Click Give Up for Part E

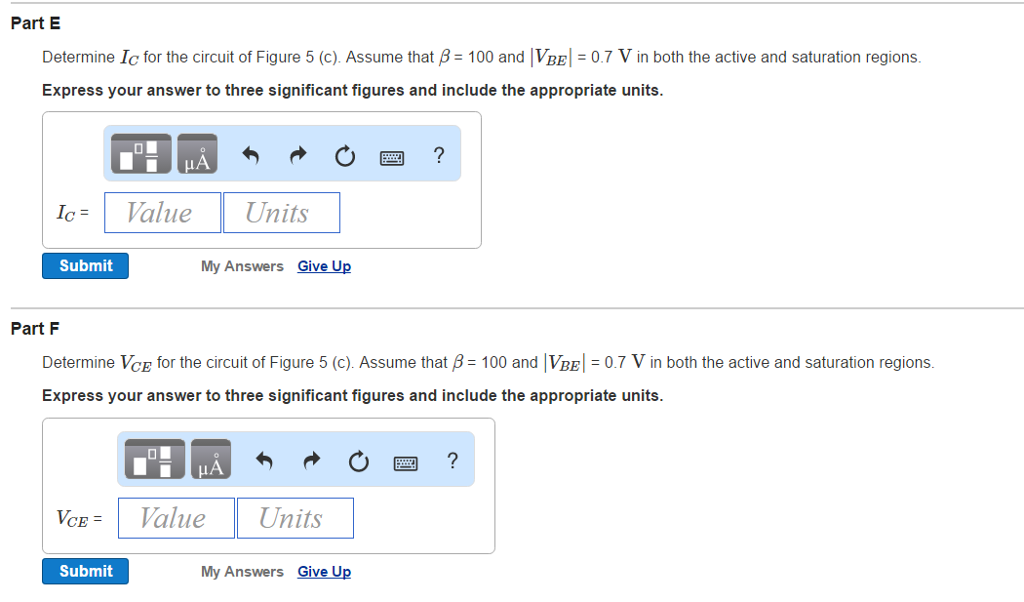[324, 265]
